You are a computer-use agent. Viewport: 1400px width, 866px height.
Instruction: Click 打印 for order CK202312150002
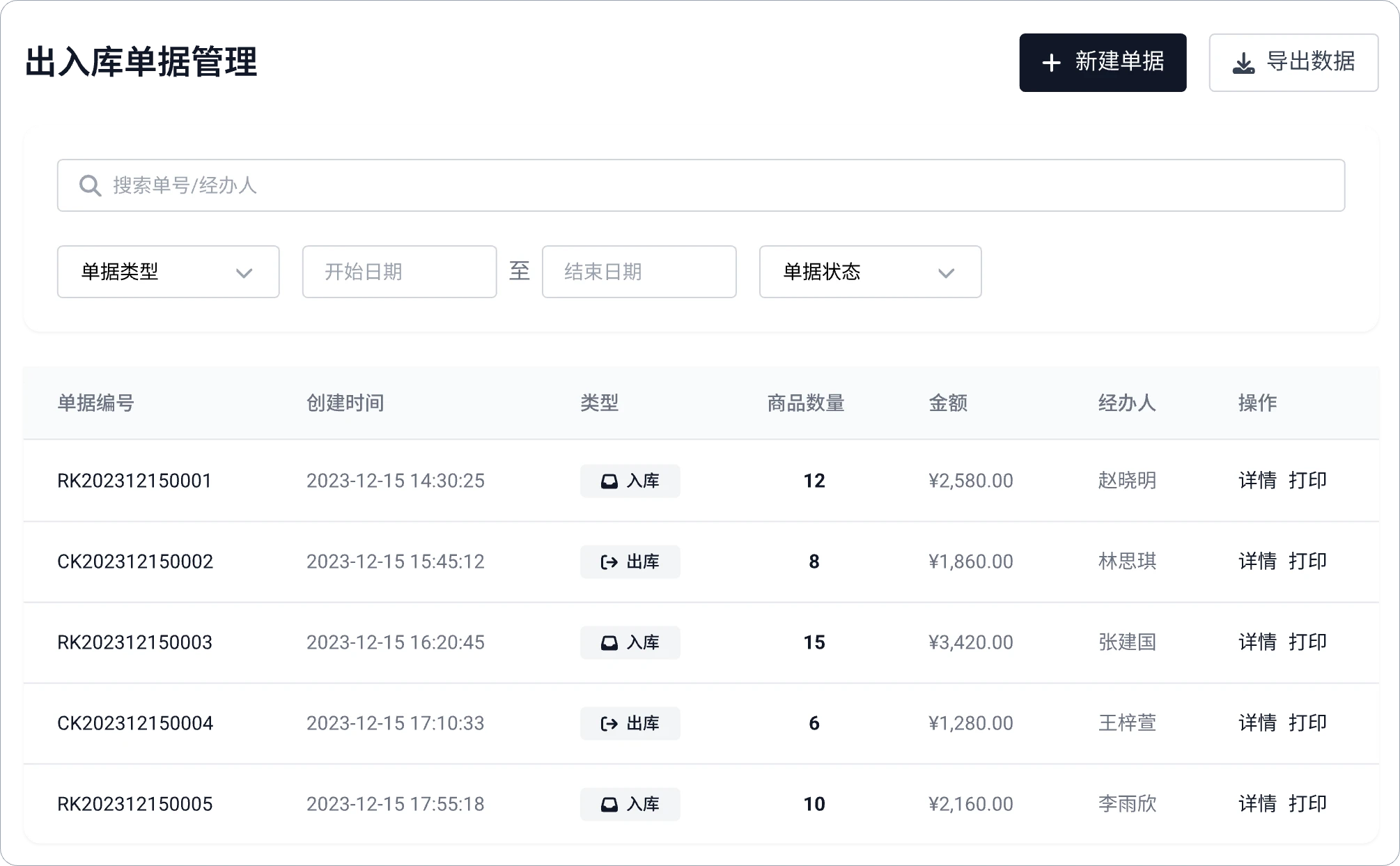(1307, 562)
